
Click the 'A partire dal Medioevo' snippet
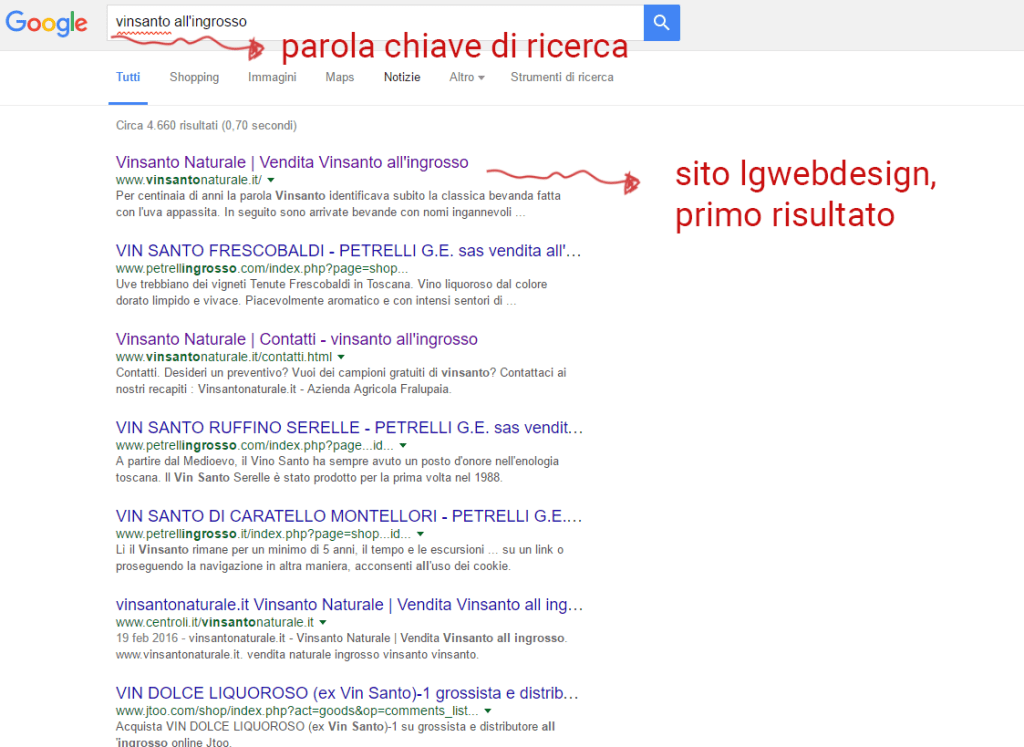[x=337, y=469]
